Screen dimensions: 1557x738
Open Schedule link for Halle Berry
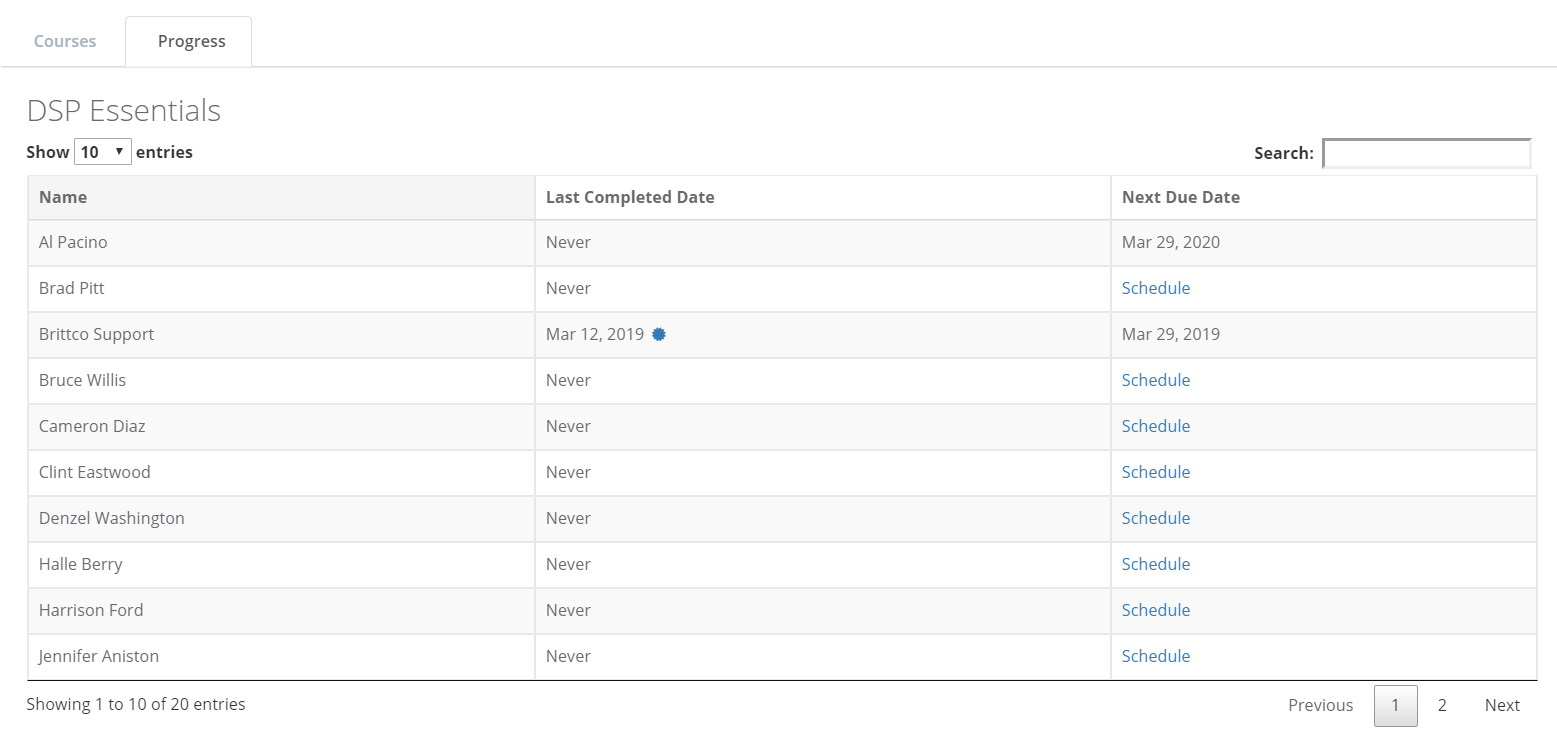tap(1155, 564)
